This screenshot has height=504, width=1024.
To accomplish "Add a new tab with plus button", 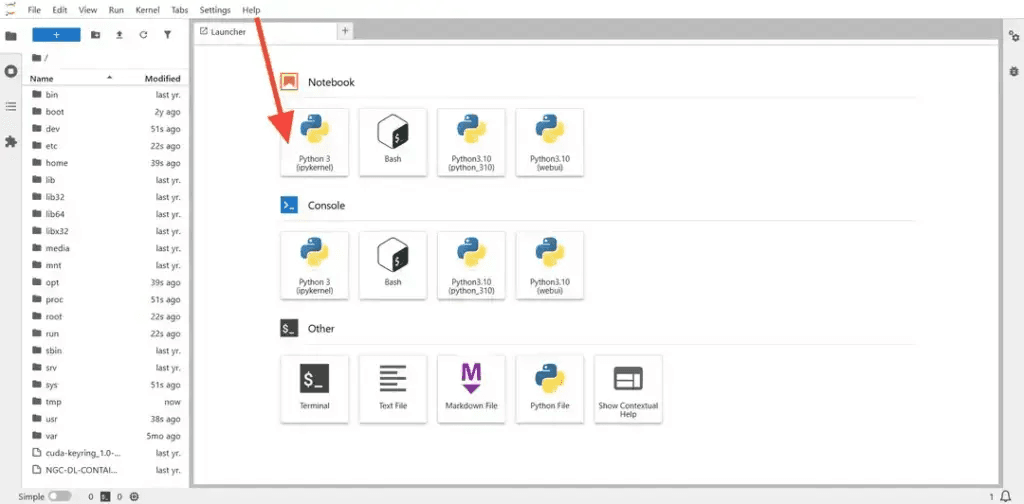I will pos(345,31).
